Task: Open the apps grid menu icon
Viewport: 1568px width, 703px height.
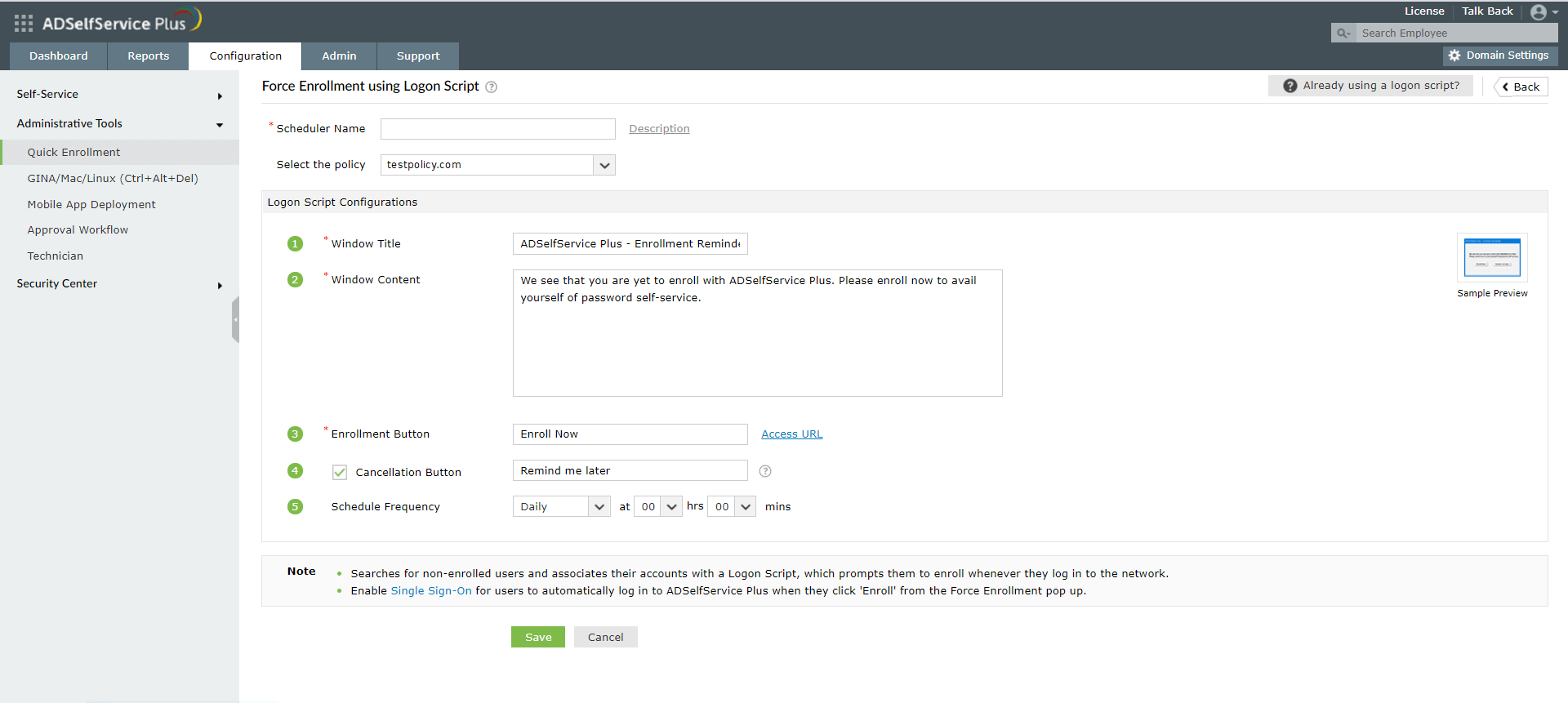Action: pyautogui.click(x=24, y=23)
